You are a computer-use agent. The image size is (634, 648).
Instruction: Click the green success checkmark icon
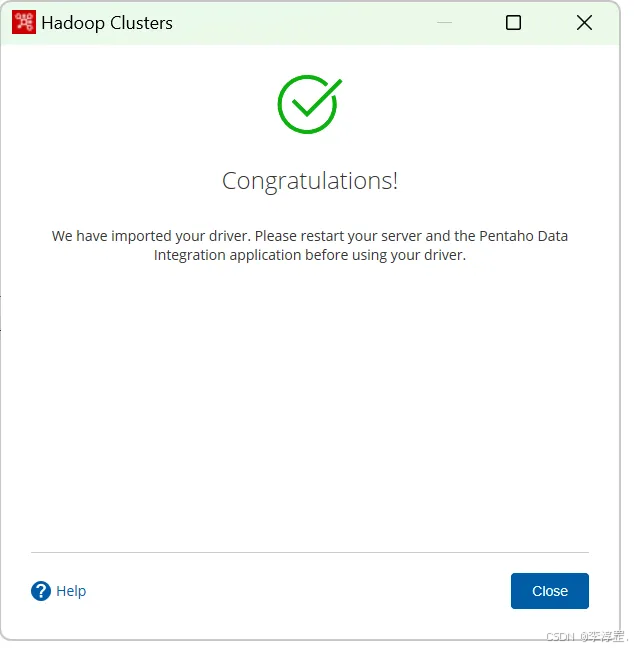311,105
